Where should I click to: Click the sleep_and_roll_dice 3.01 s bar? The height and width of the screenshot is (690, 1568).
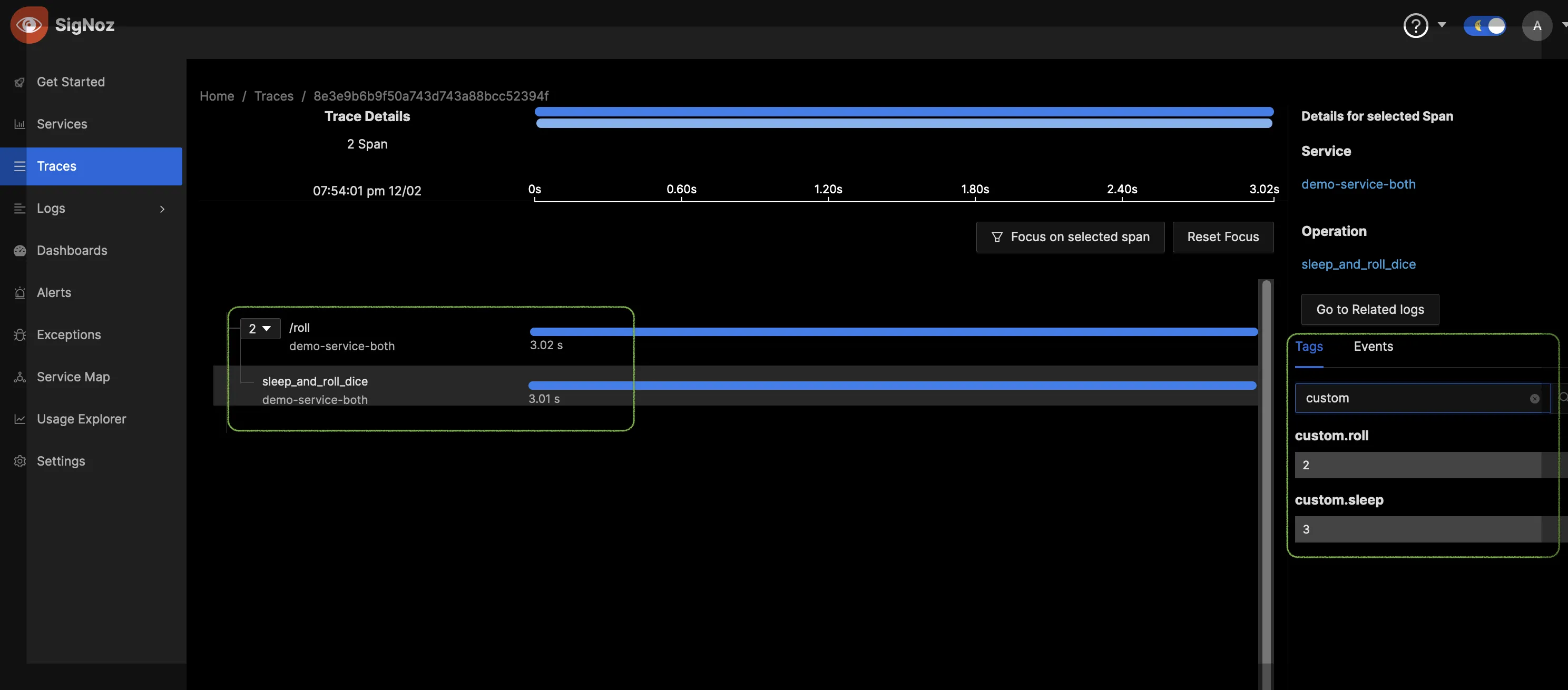(893, 386)
